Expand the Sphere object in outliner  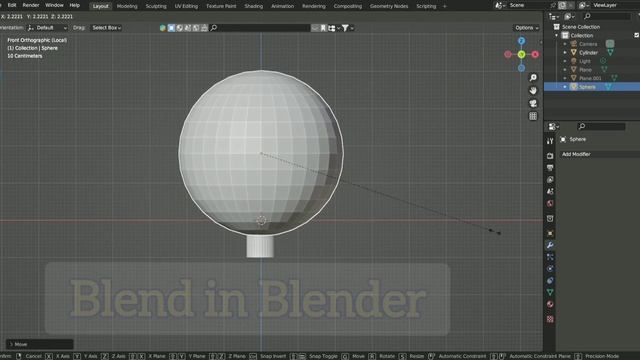pyautogui.click(x=565, y=87)
